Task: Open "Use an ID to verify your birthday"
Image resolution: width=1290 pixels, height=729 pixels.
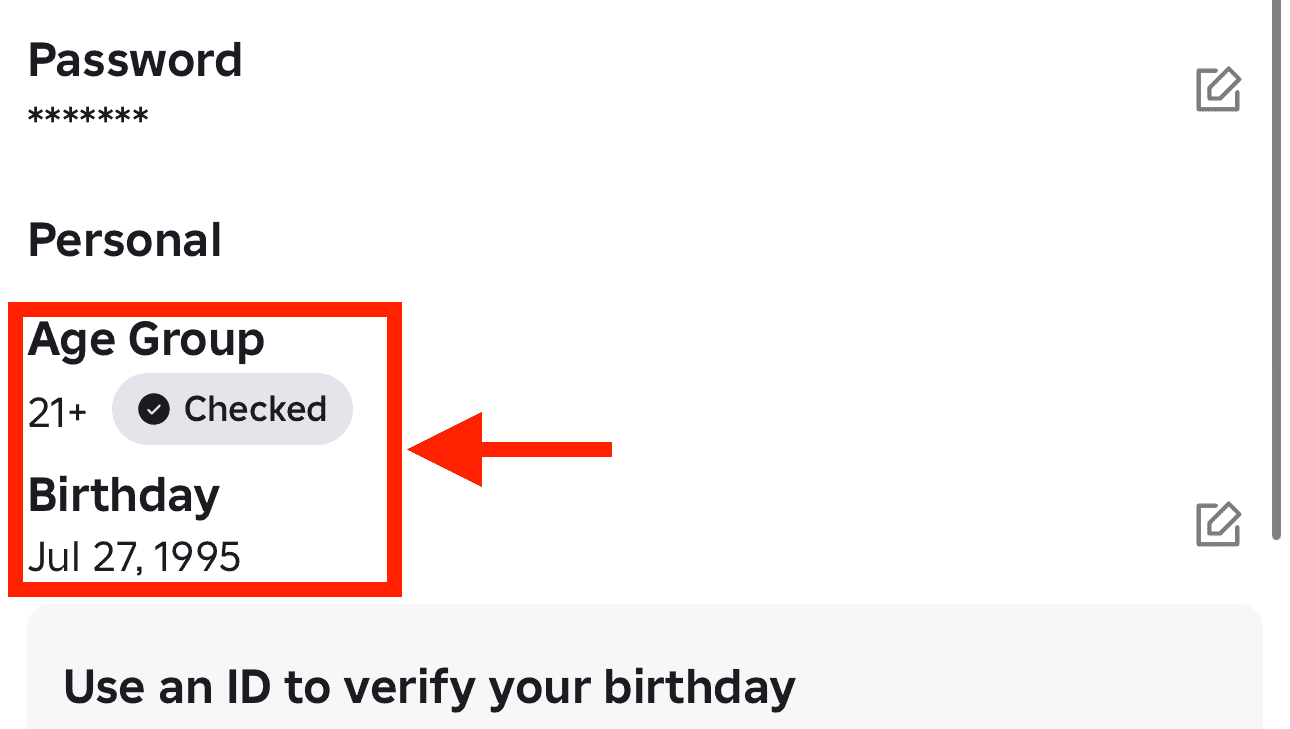Action: click(x=429, y=687)
